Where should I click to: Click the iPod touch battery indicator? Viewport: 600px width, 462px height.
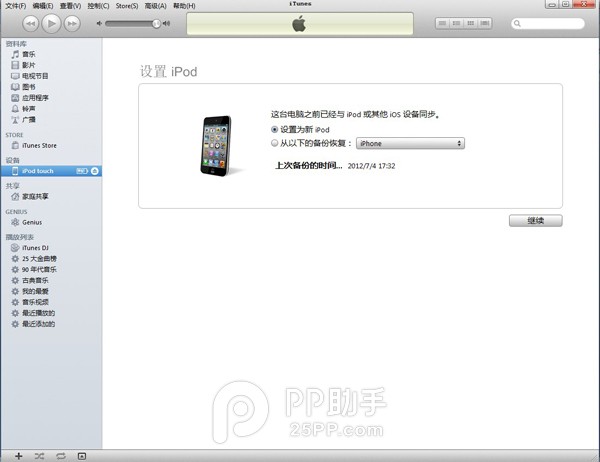coord(82,171)
